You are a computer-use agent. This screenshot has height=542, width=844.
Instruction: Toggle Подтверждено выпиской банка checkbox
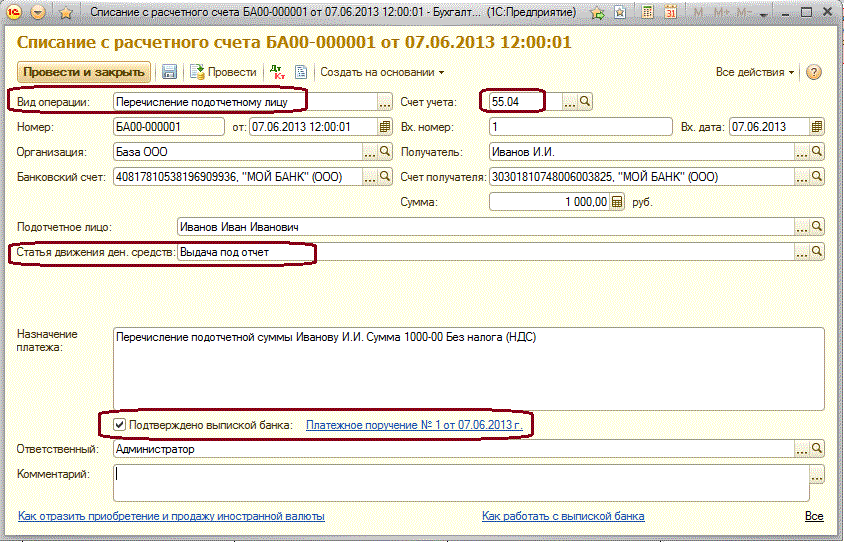tap(120, 425)
